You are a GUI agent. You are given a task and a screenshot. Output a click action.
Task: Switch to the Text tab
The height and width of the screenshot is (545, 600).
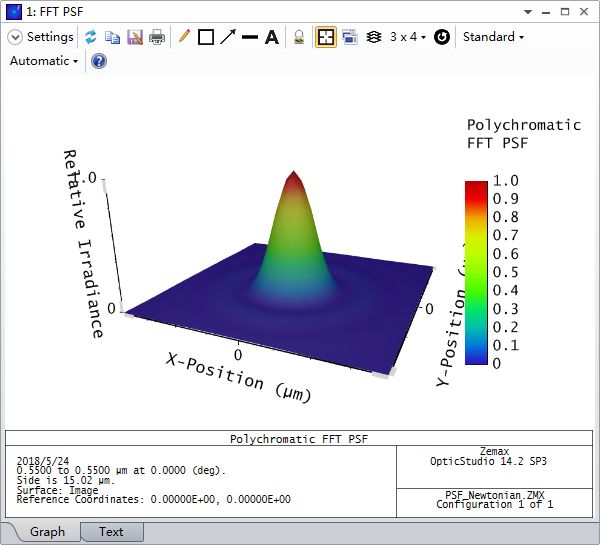pos(111,532)
